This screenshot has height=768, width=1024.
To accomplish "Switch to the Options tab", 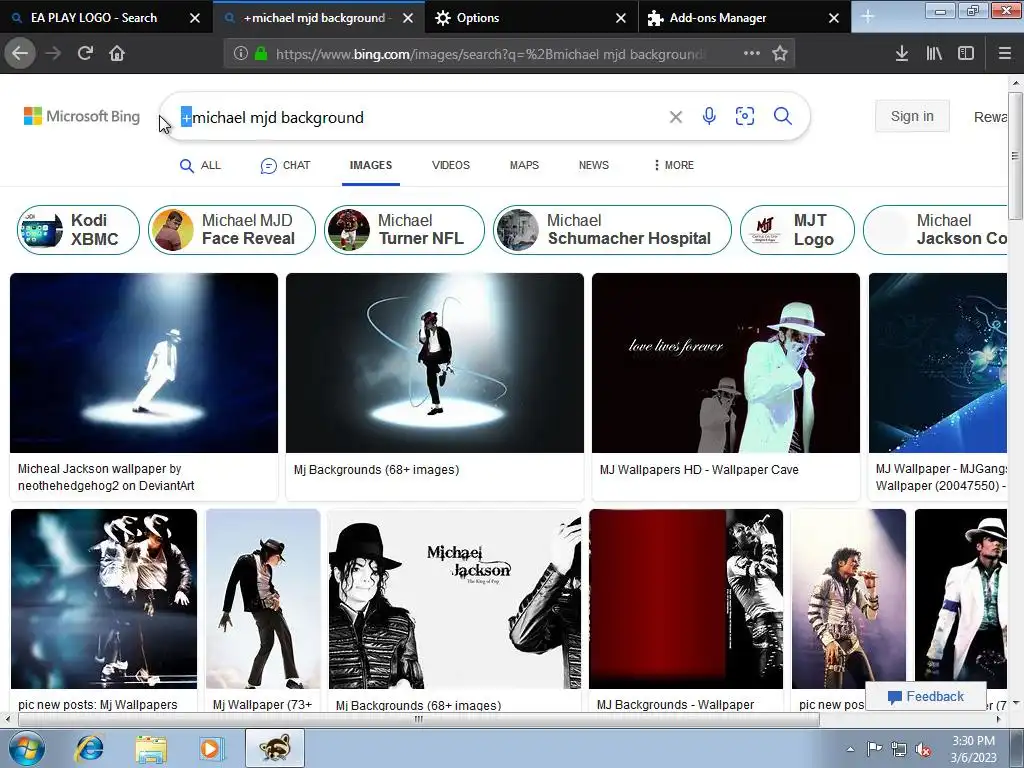I will click(x=477, y=18).
